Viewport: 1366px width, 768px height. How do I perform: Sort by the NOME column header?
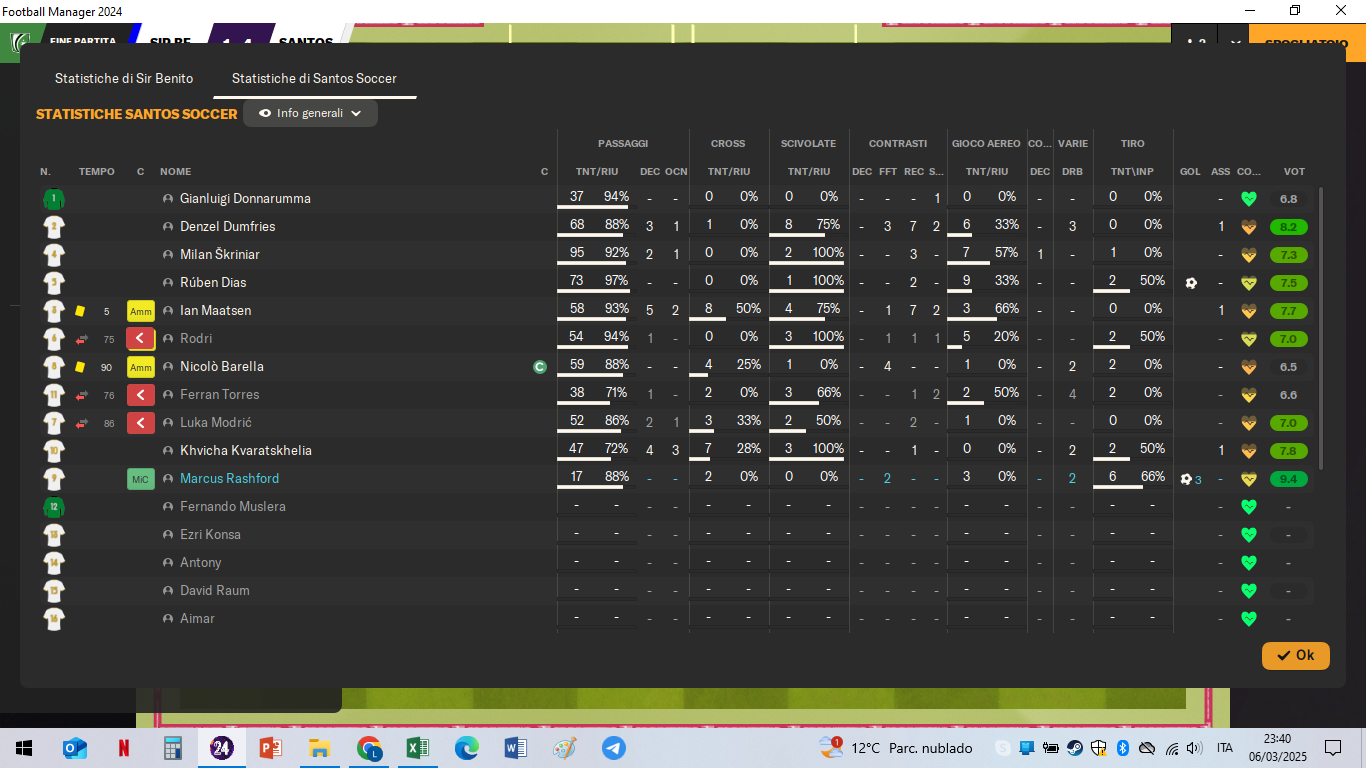175,172
